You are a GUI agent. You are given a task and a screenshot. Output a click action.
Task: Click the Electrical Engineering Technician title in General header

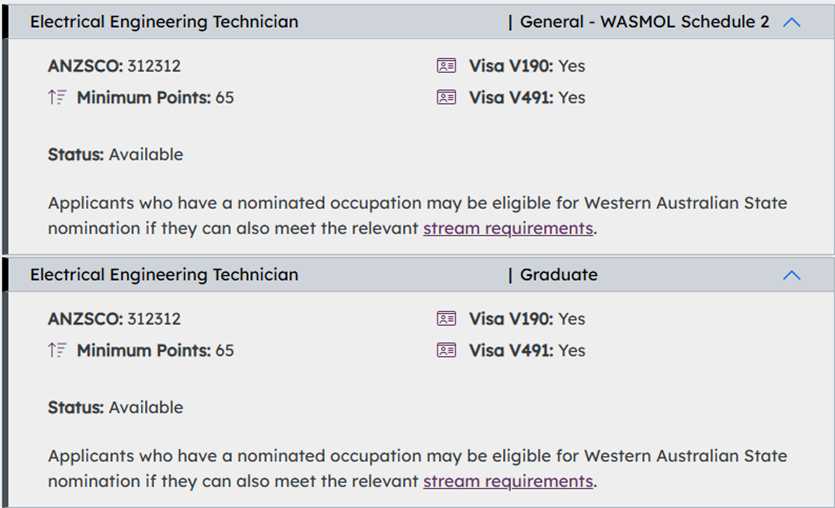click(x=164, y=22)
